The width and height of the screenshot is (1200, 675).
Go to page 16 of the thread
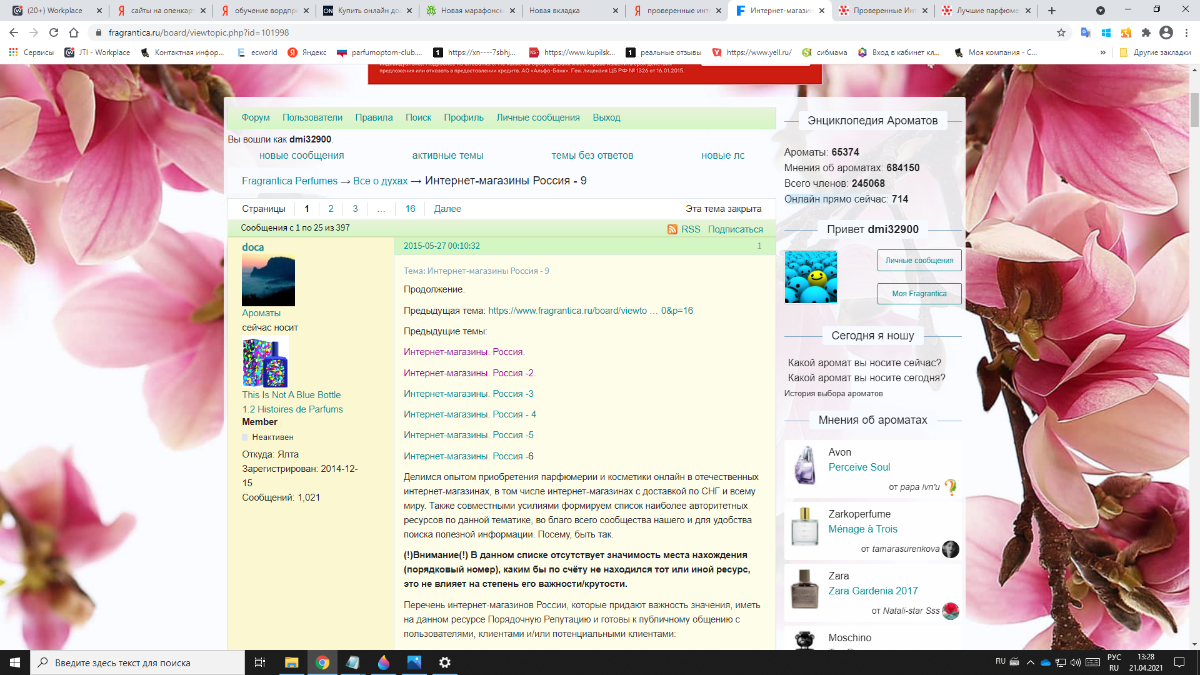click(x=410, y=209)
